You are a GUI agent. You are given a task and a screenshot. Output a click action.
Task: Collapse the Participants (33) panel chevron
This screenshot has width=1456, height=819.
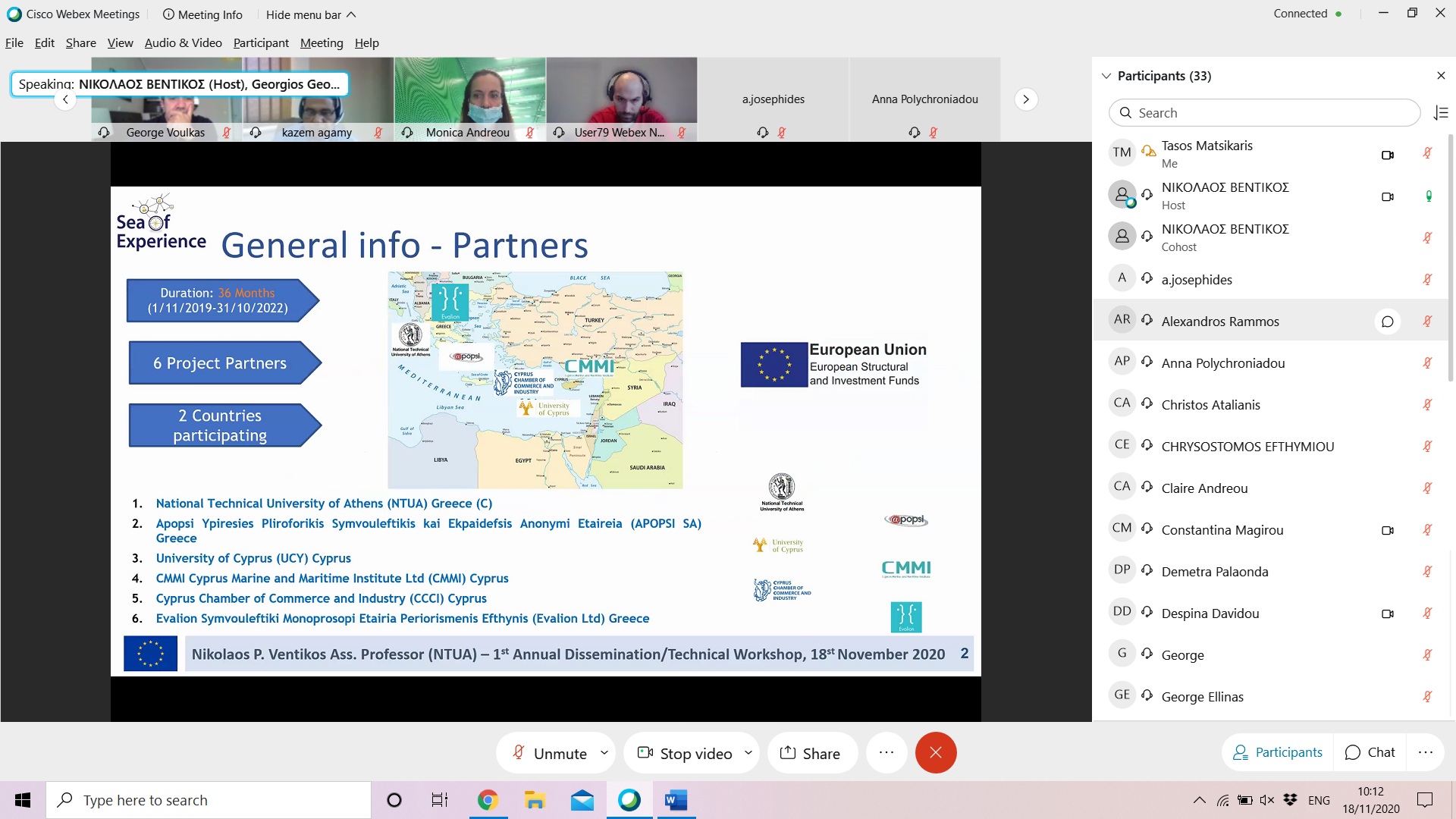click(1106, 76)
